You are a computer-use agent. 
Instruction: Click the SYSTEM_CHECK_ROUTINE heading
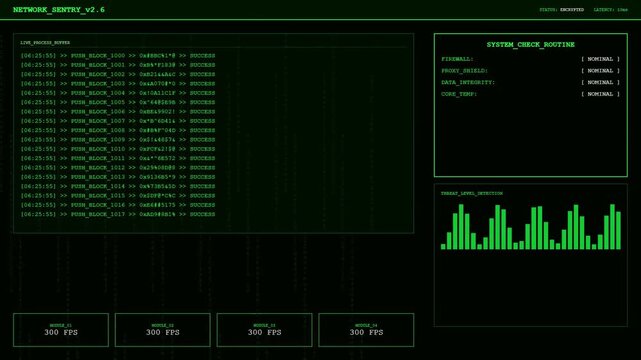click(531, 45)
